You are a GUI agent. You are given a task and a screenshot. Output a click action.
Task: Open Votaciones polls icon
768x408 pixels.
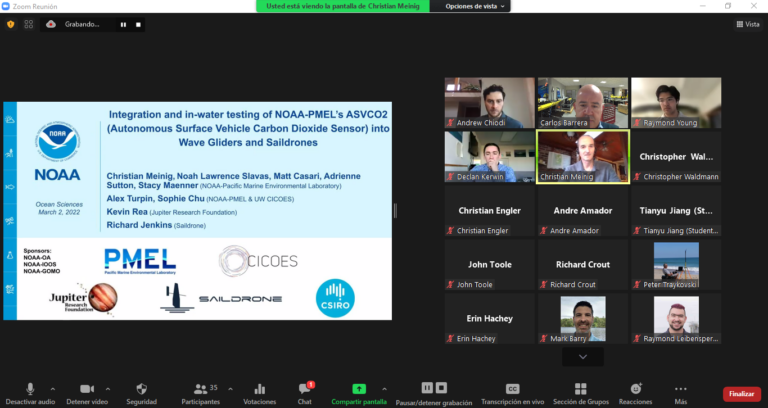point(259,389)
